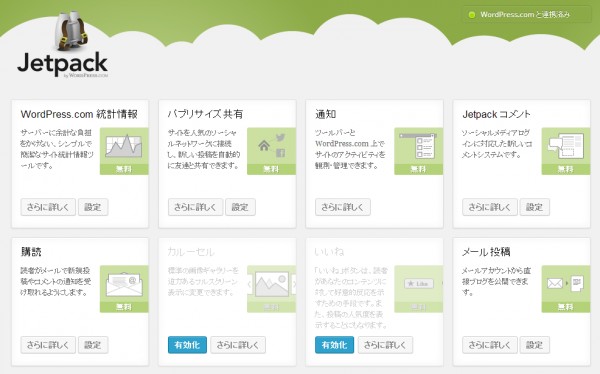Open 設定 for Jetpack コメント
Image resolution: width=600 pixels, height=374 pixels.
pyautogui.click(x=535, y=207)
